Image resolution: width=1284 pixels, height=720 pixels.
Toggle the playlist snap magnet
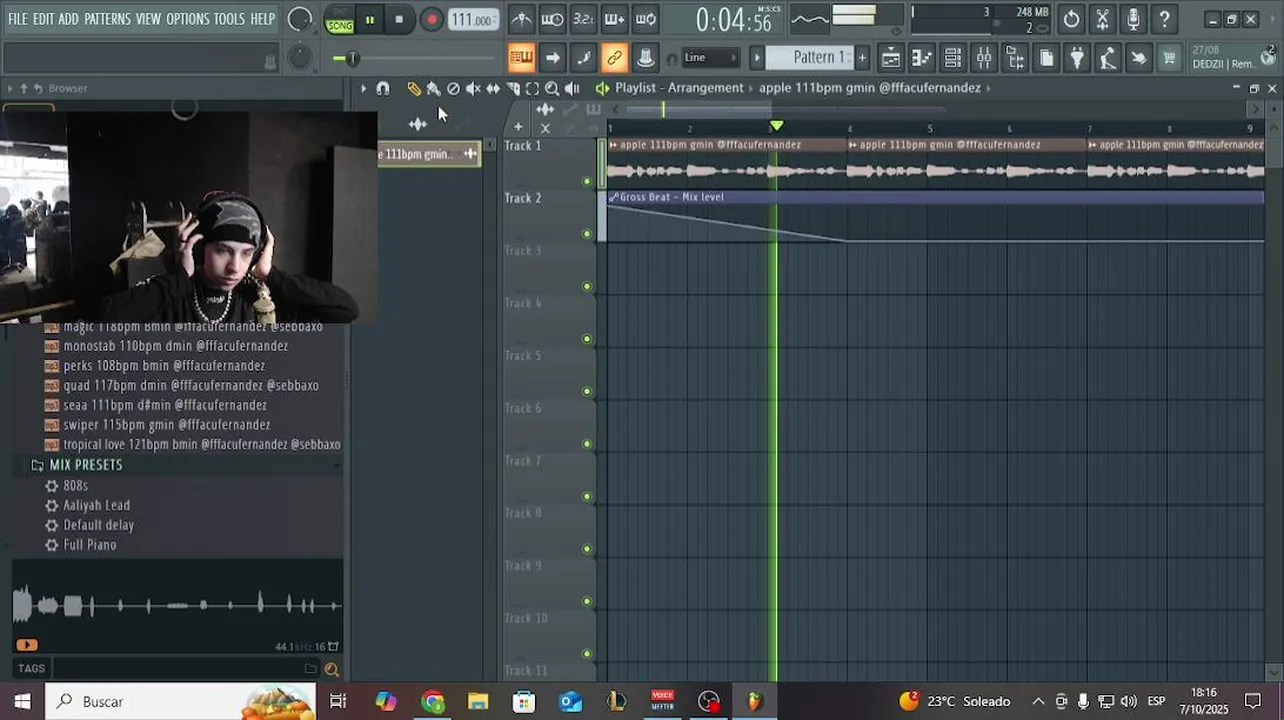coord(382,89)
